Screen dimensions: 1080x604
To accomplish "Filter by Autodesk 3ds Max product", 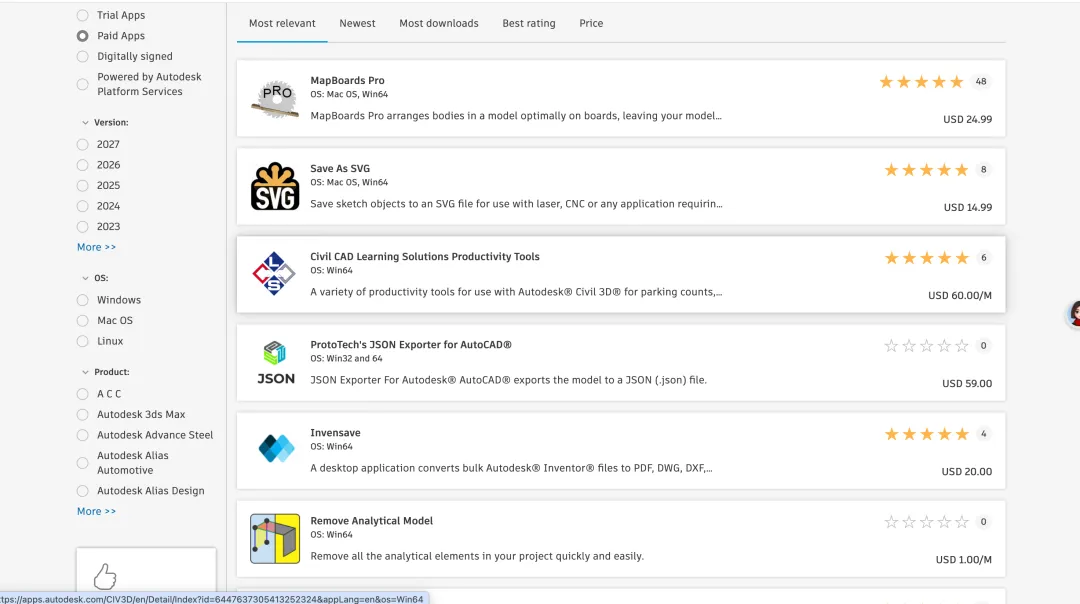I will [x=83, y=415].
